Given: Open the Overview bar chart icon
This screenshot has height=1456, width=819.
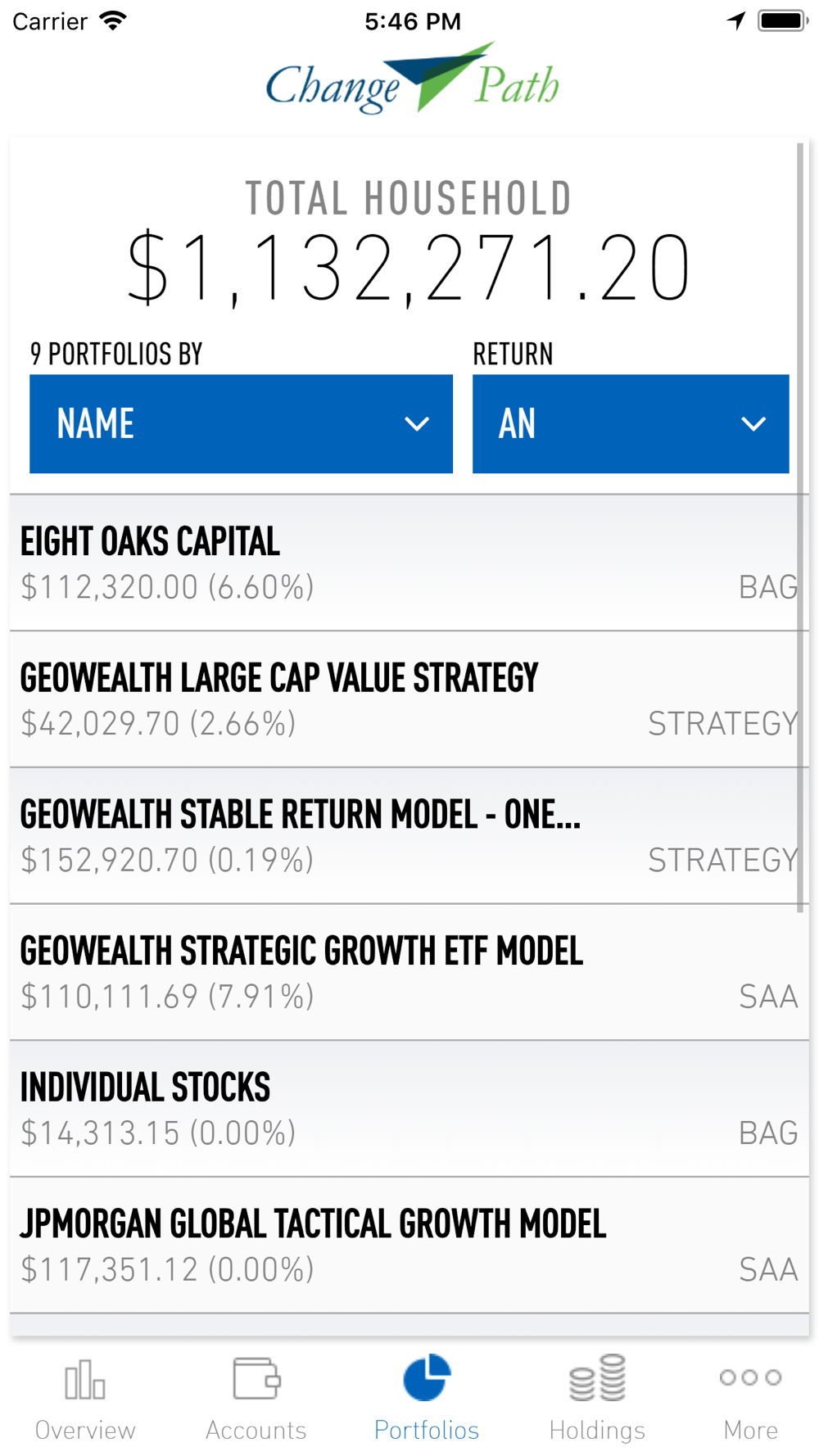Looking at the screenshot, I should click(85, 1379).
